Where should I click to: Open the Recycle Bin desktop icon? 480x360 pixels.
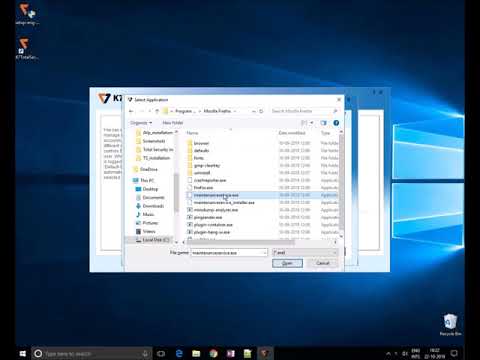pos(450,324)
